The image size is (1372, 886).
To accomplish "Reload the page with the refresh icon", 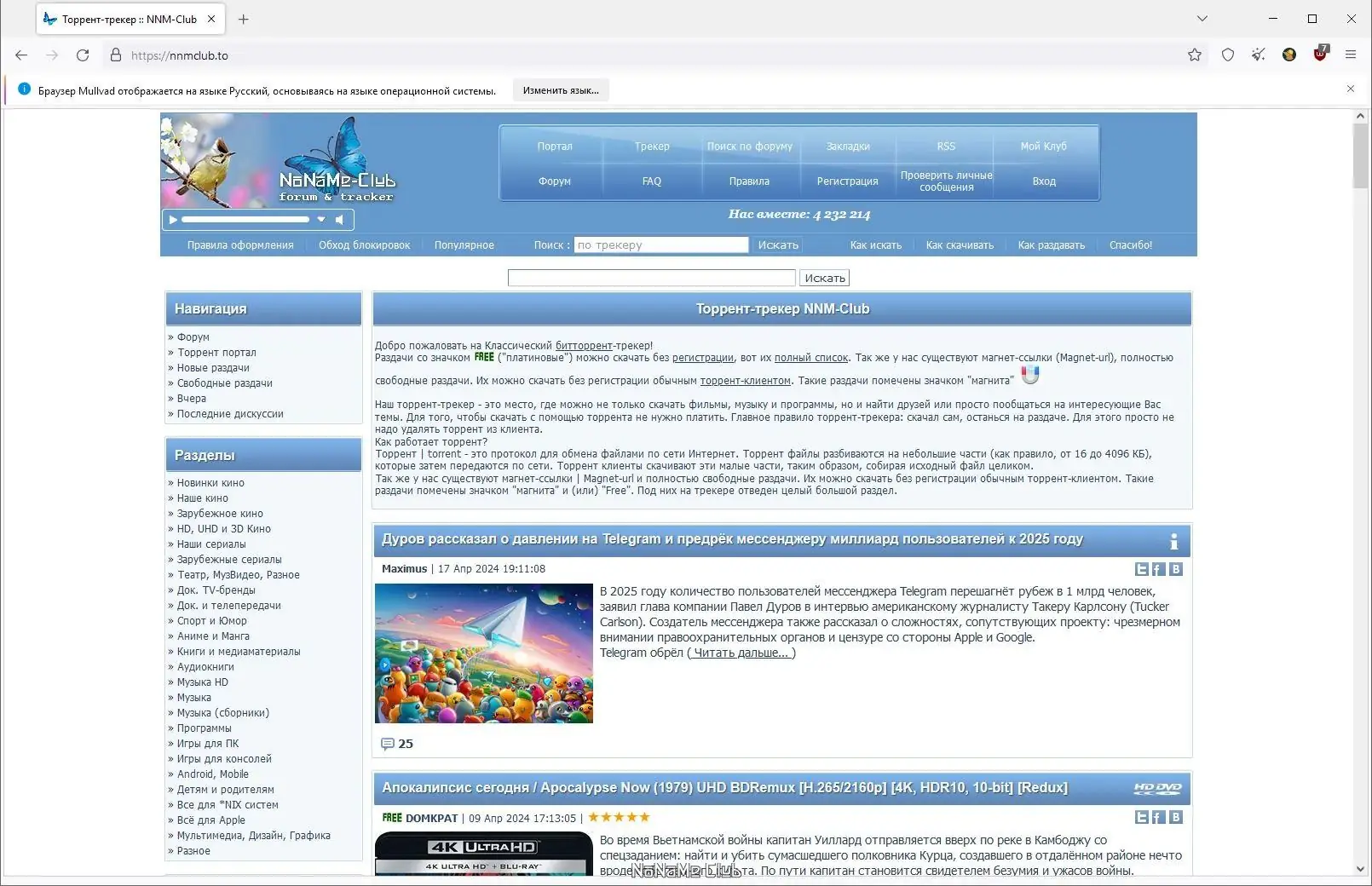I will (83, 55).
